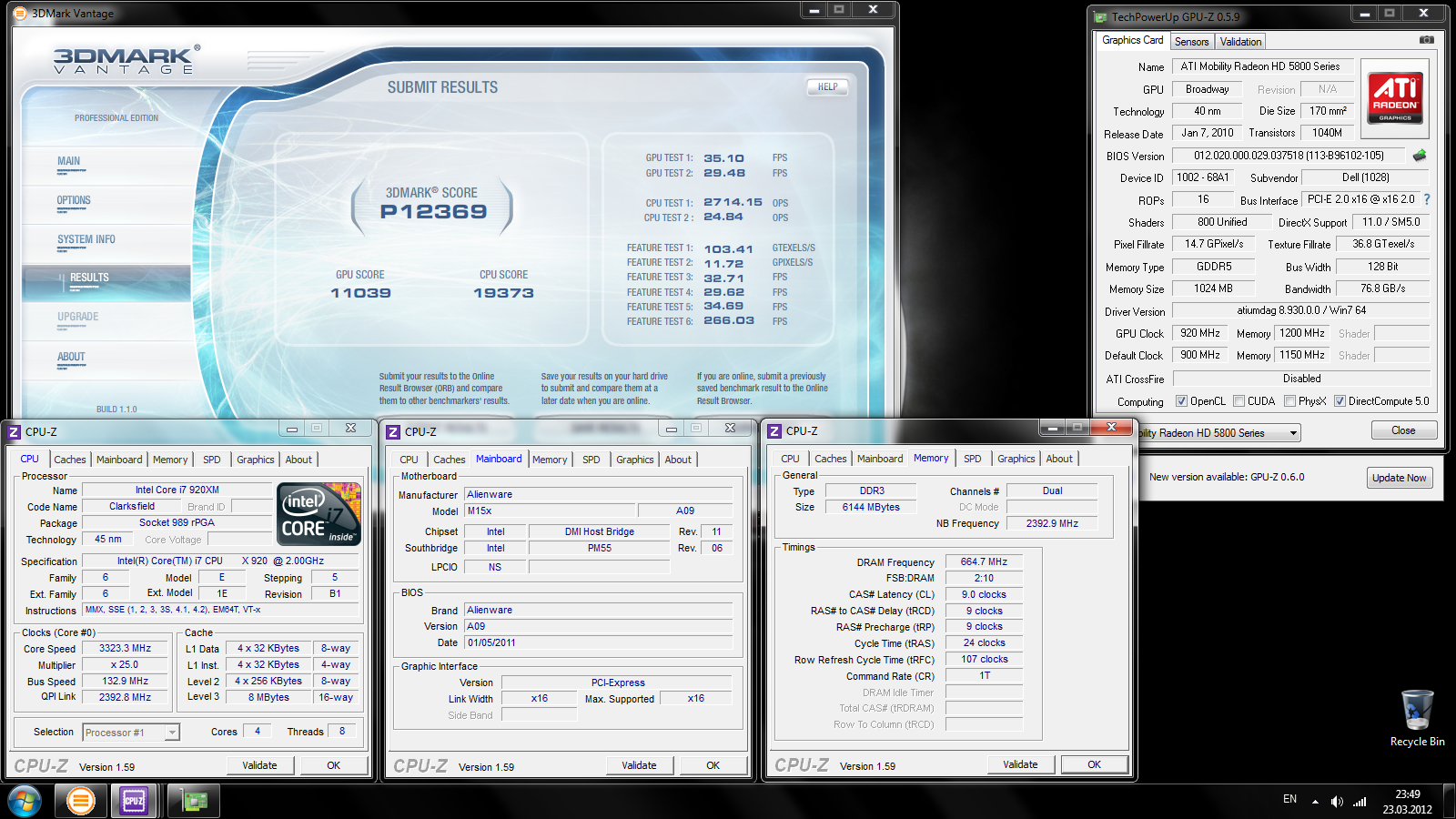
Task: Open Caches tab in first CPU-Z window
Action: (69, 460)
